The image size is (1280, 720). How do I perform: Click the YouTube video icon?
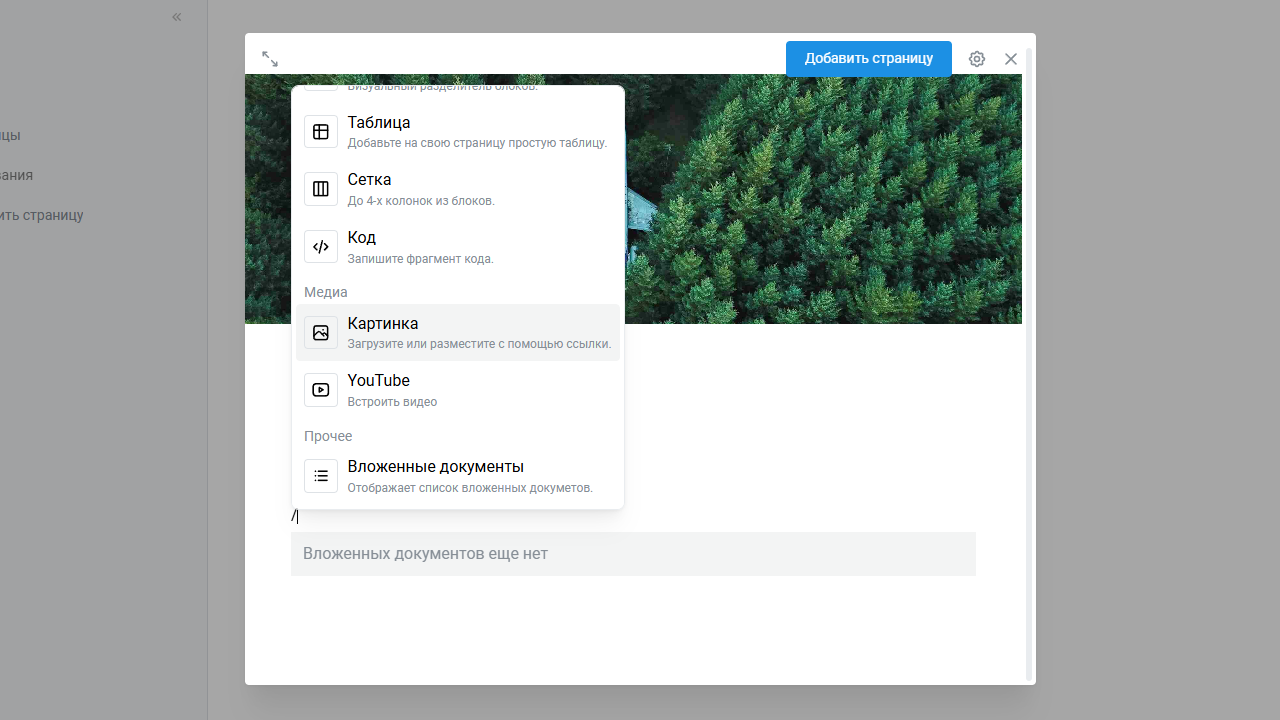(x=321, y=390)
